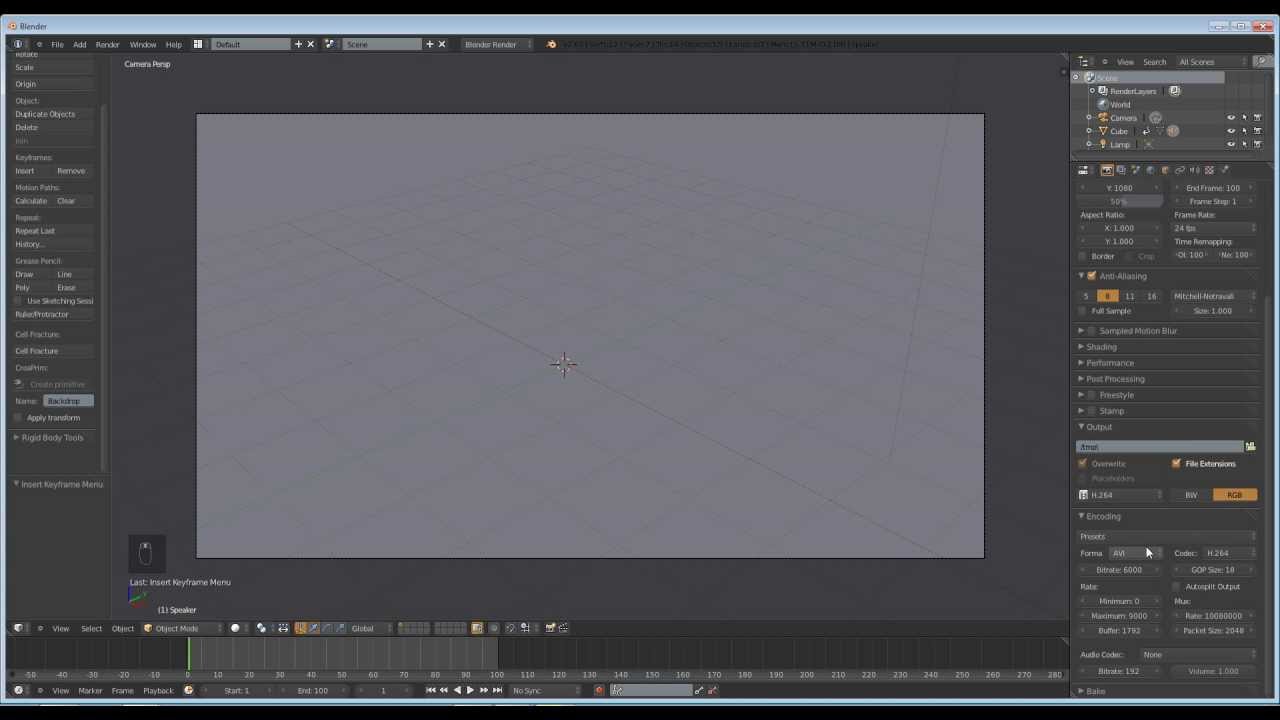
Task: Open the Help menu
Action: [x=173, y=44]
